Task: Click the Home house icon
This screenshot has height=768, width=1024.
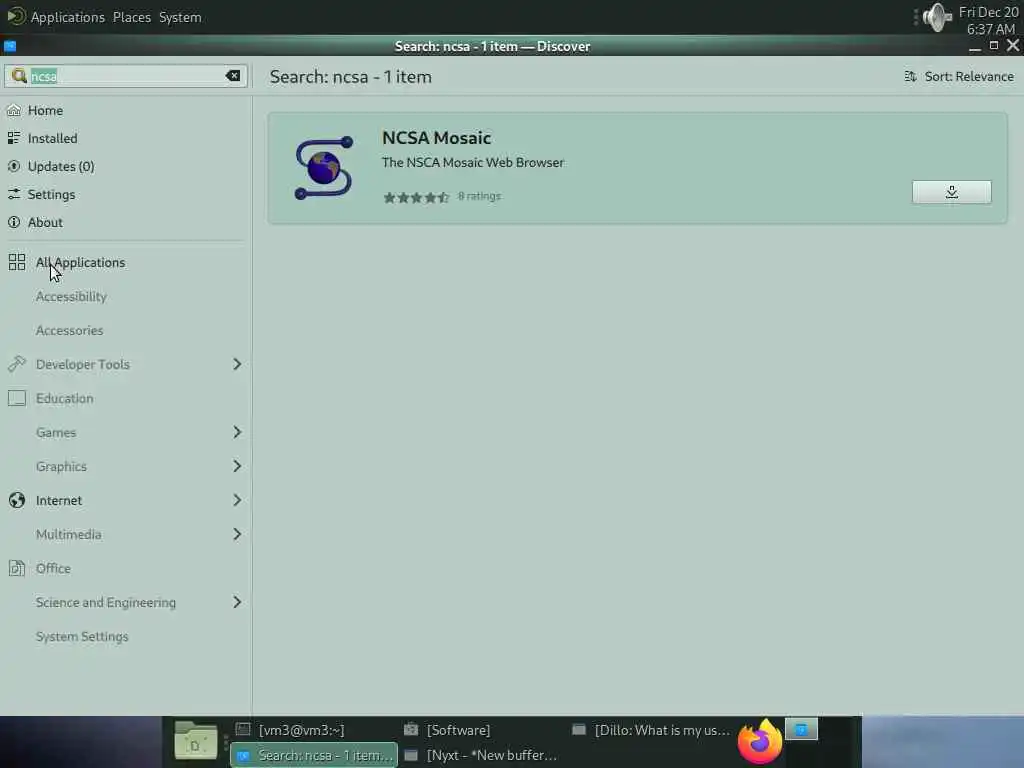Action: (x=14, y=110)
